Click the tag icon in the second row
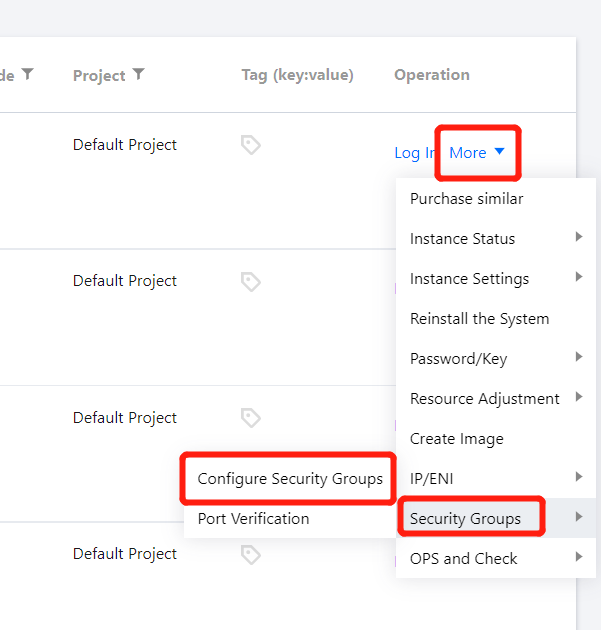Viewport: 601px width, 630px height. pos(251,282)
